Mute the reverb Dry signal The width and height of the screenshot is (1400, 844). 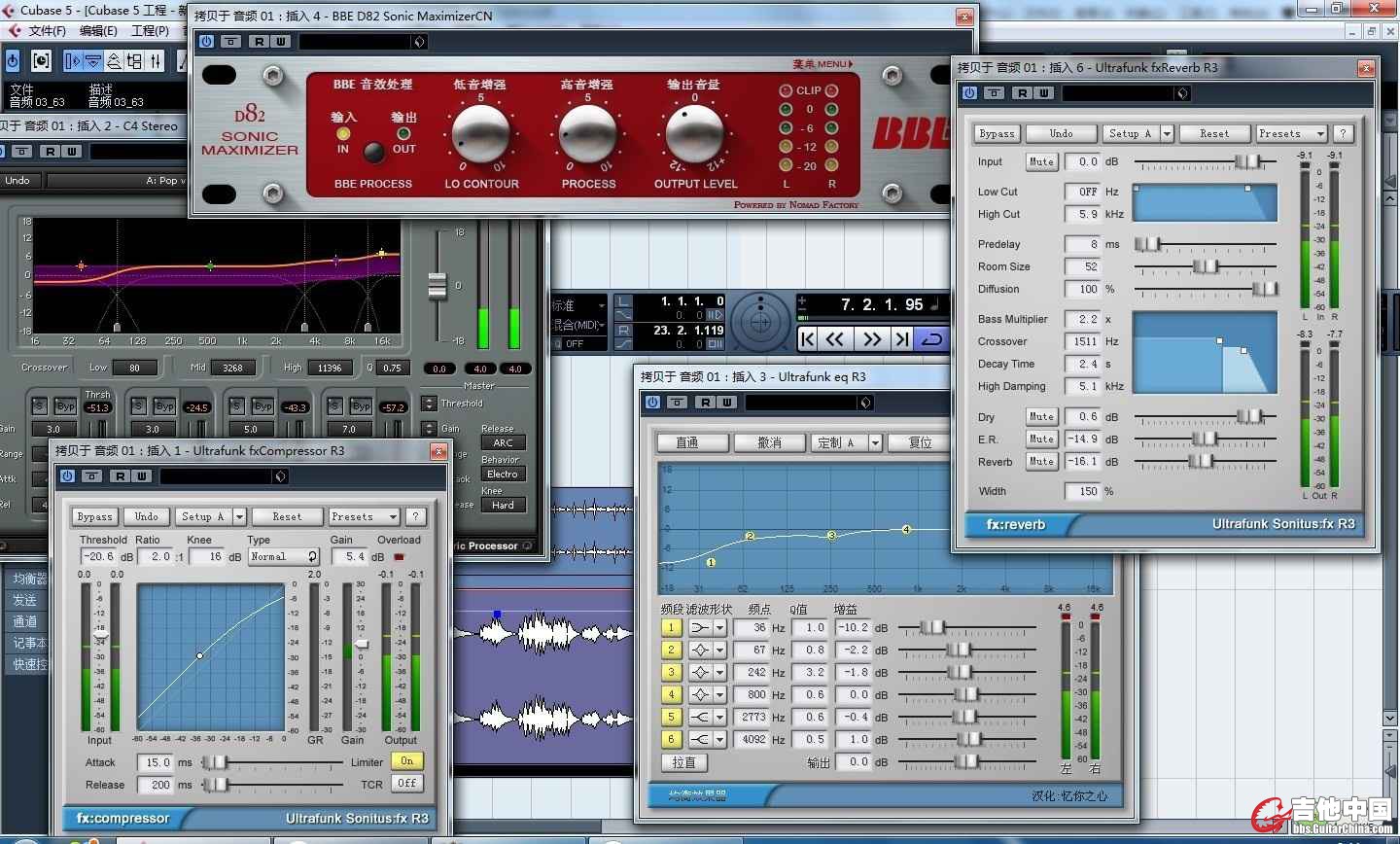(x=1041, y=416)
